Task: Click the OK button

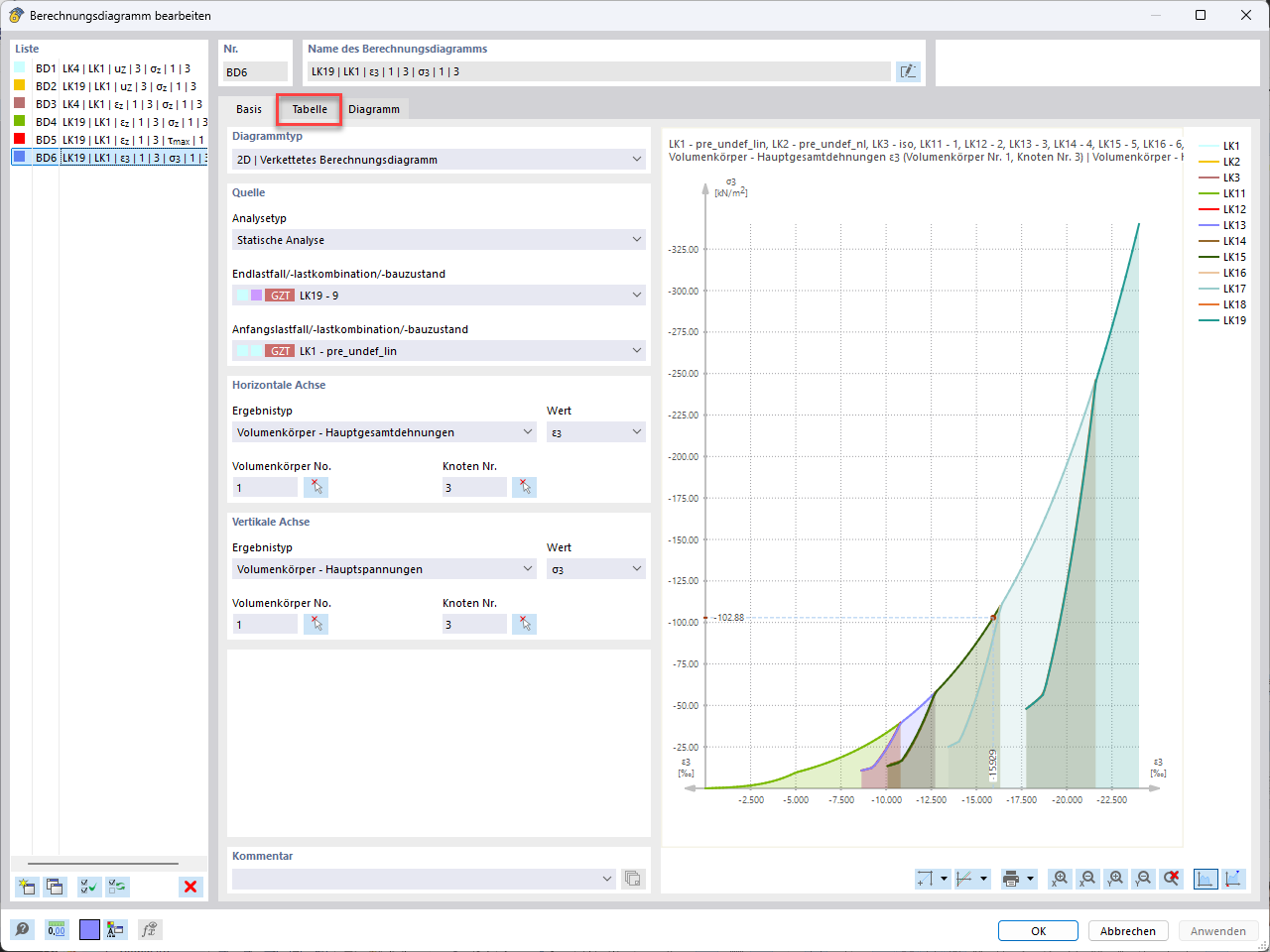Action: [x=1038, y=931]
